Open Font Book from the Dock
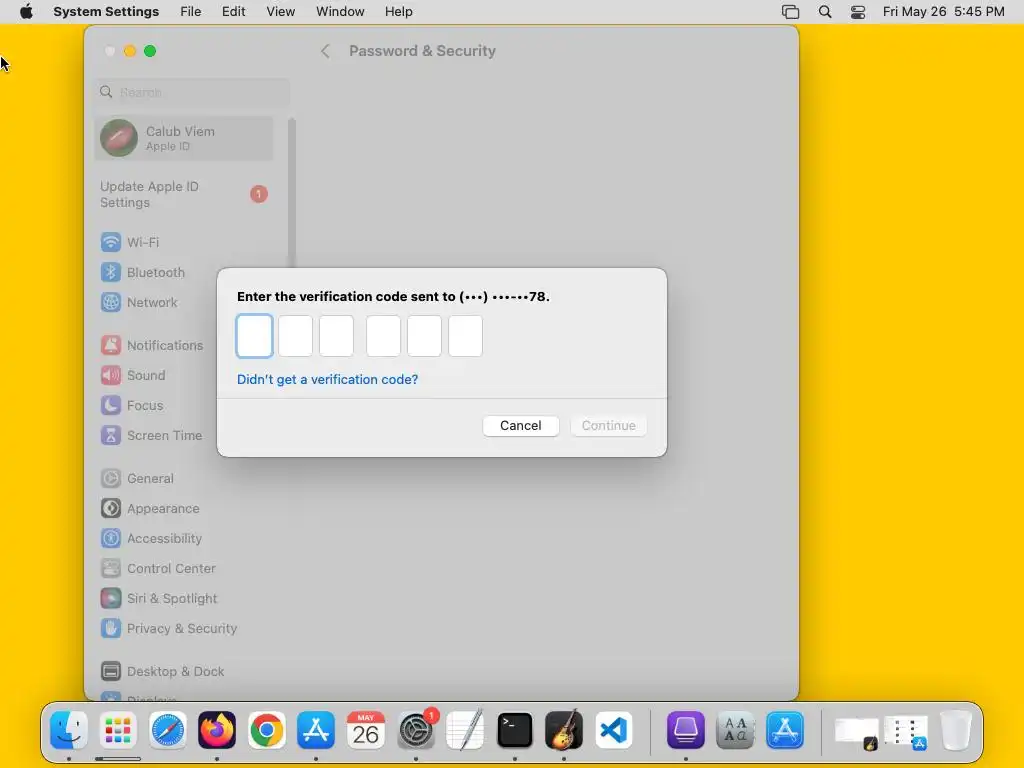 (735, 730)
